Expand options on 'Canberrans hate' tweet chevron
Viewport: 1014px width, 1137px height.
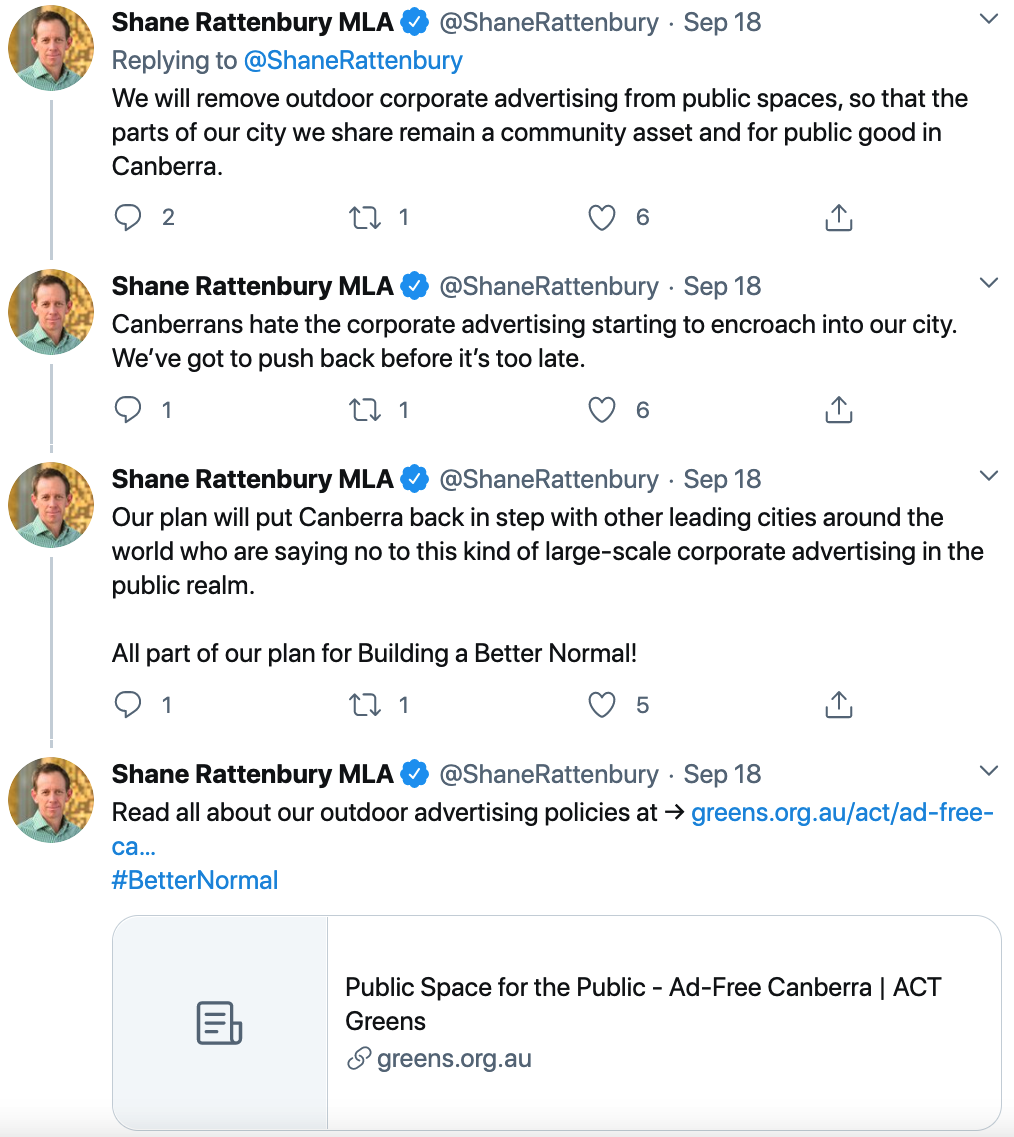988,283
